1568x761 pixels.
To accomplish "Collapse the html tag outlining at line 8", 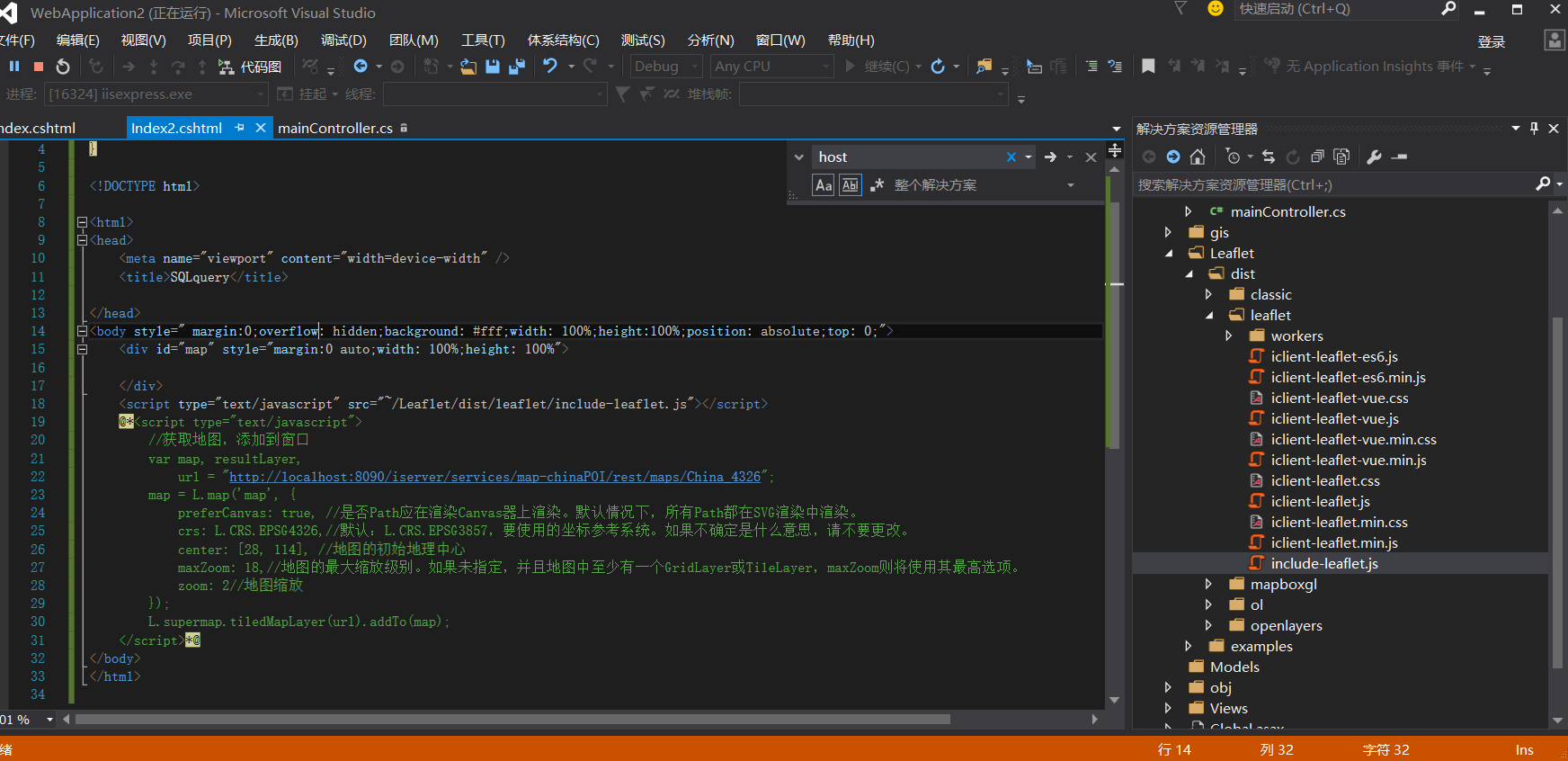I will [82, 222].
